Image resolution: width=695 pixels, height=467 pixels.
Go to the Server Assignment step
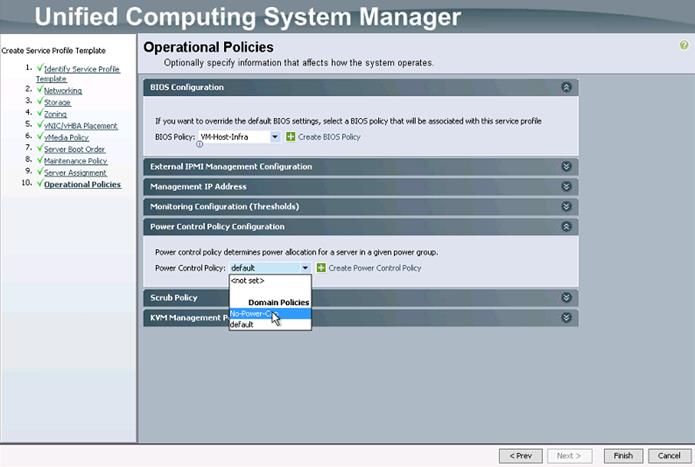75,173
